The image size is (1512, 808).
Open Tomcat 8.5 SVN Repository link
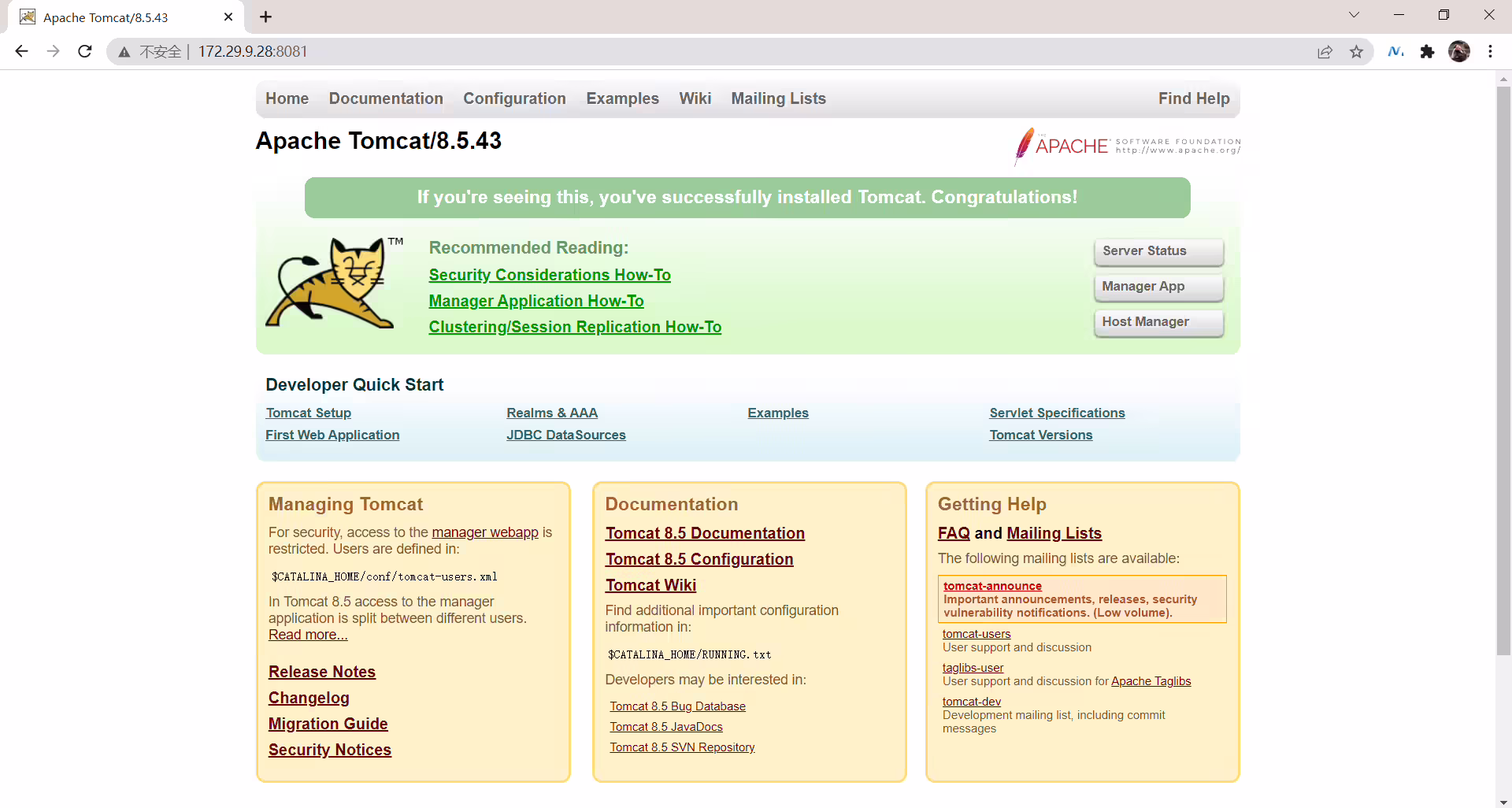pos(682,747)
